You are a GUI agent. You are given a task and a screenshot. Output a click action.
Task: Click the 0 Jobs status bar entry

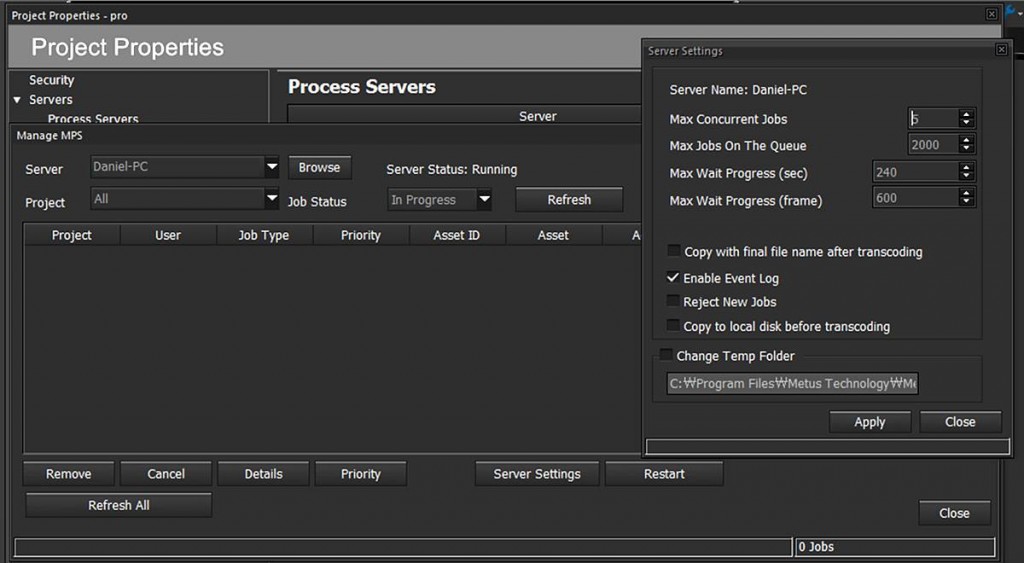pyautogui.click(x=895, y=547)
